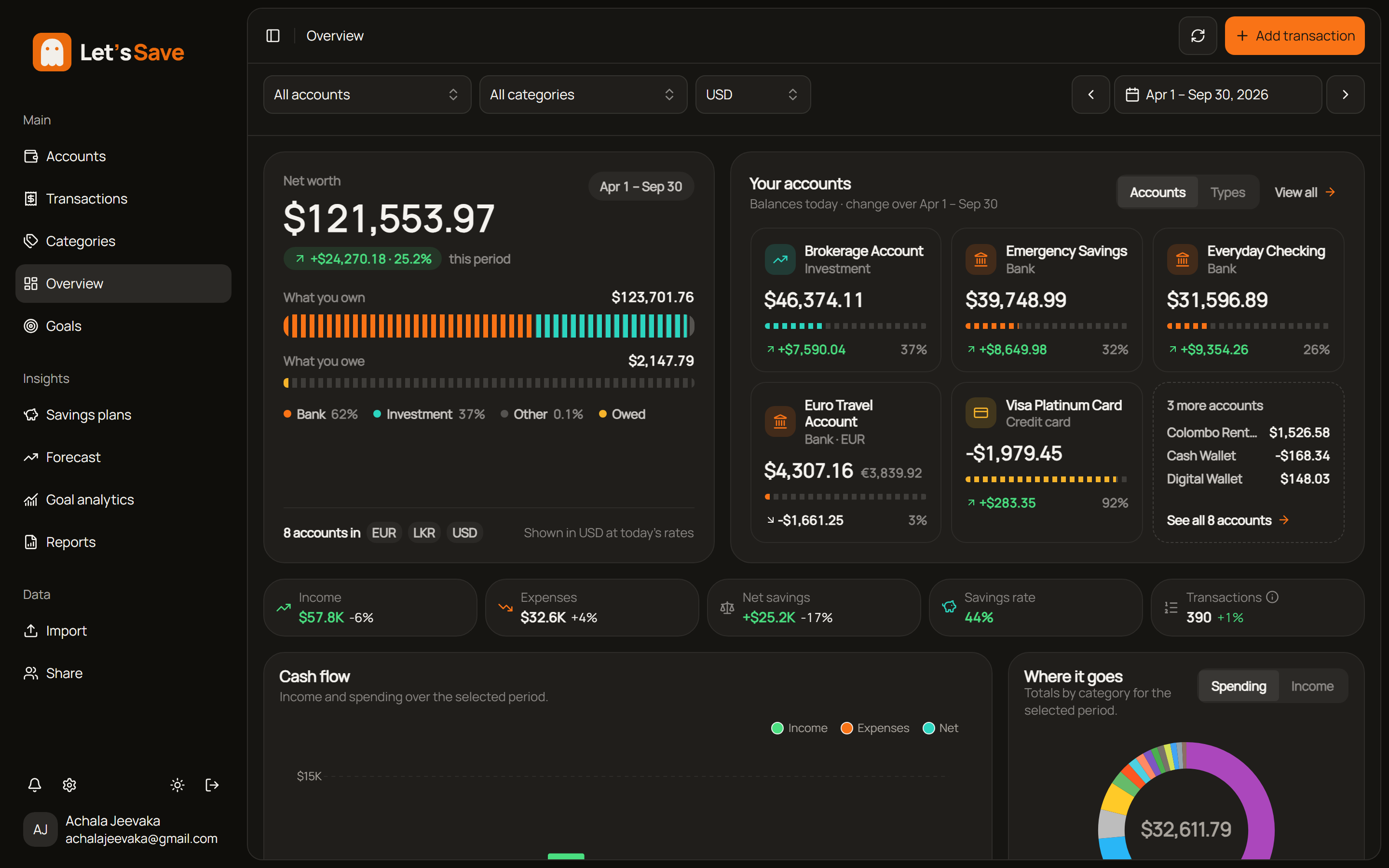1389x868 pixels.
Task: Toggle the sidebar panel icon
Action: [273, 36]
